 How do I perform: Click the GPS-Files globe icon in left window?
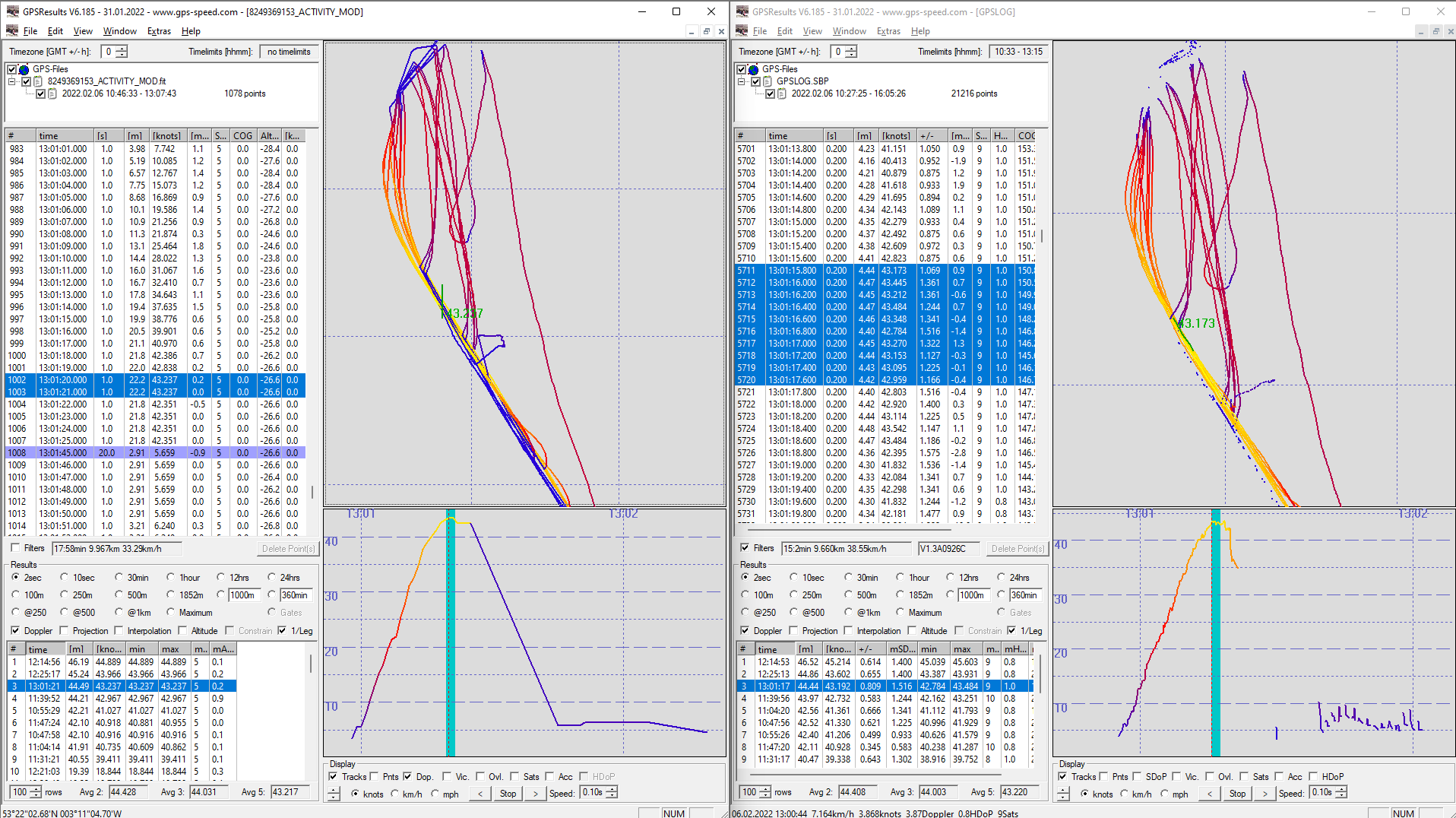coord(24,69)
